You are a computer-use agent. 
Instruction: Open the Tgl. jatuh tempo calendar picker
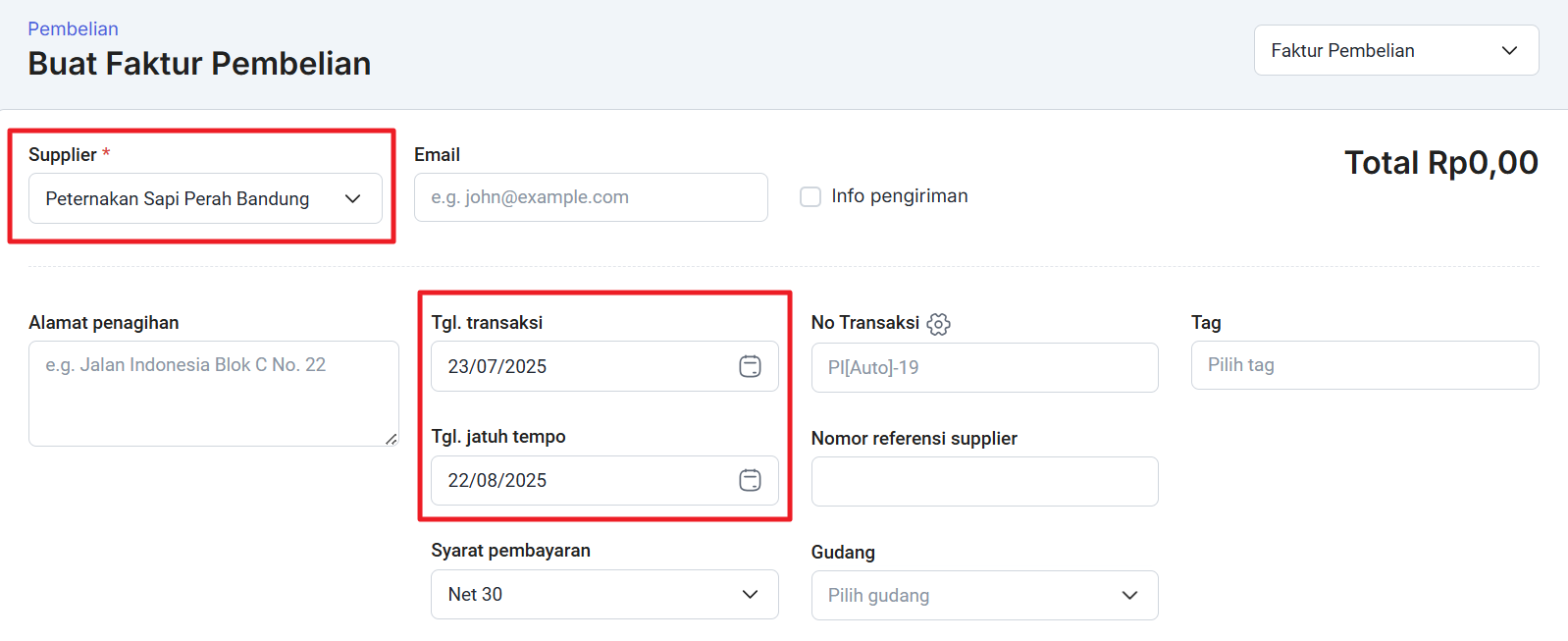click(x=750, y=480)
